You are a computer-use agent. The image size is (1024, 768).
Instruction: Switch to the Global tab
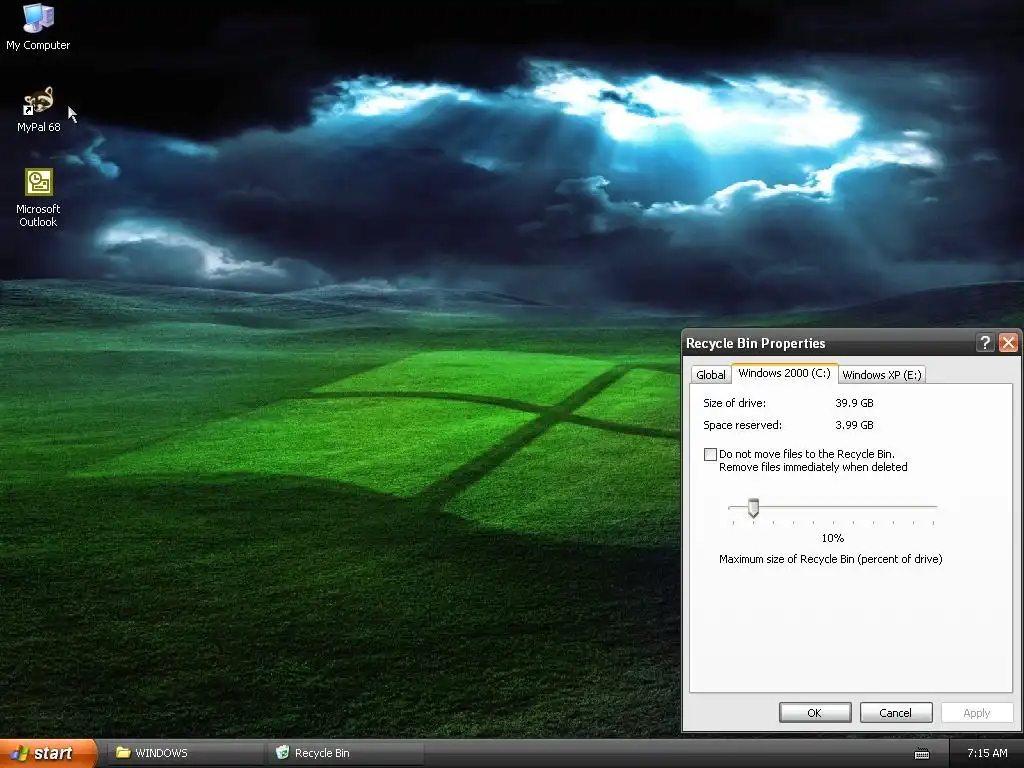point(711,374)
